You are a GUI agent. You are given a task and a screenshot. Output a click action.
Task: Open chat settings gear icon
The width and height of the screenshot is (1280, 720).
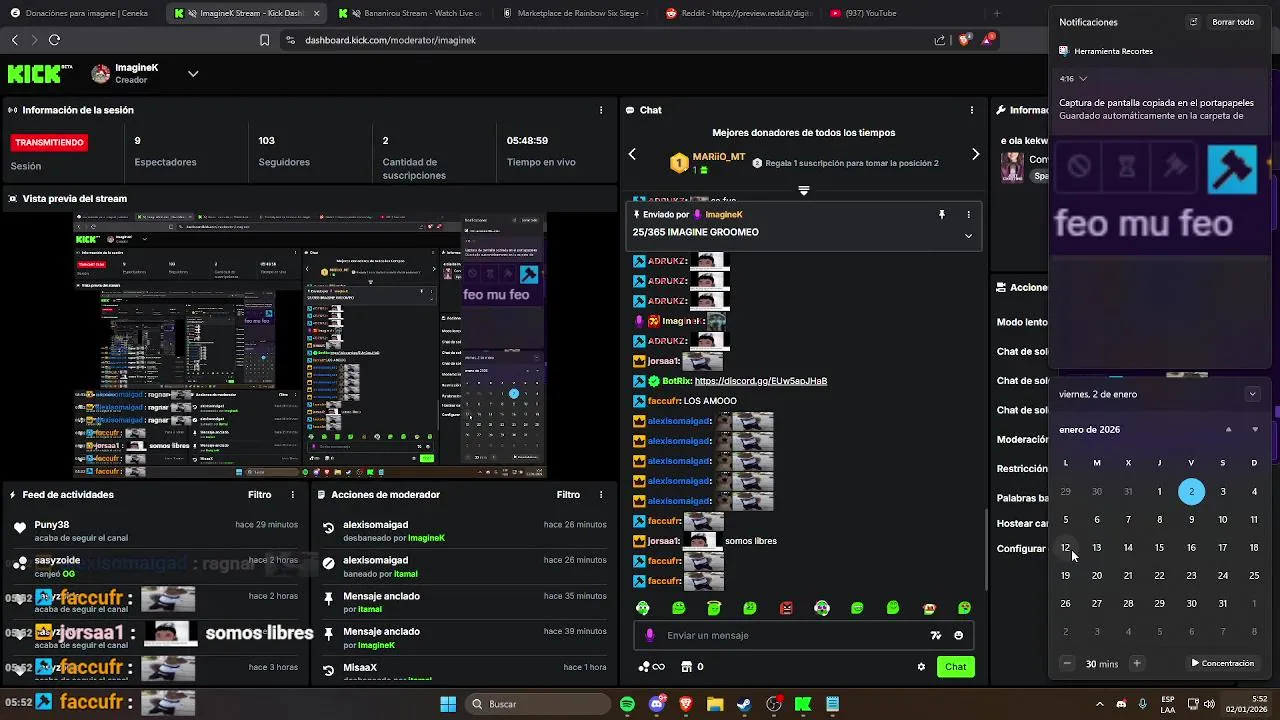click(x=921, y=667)
